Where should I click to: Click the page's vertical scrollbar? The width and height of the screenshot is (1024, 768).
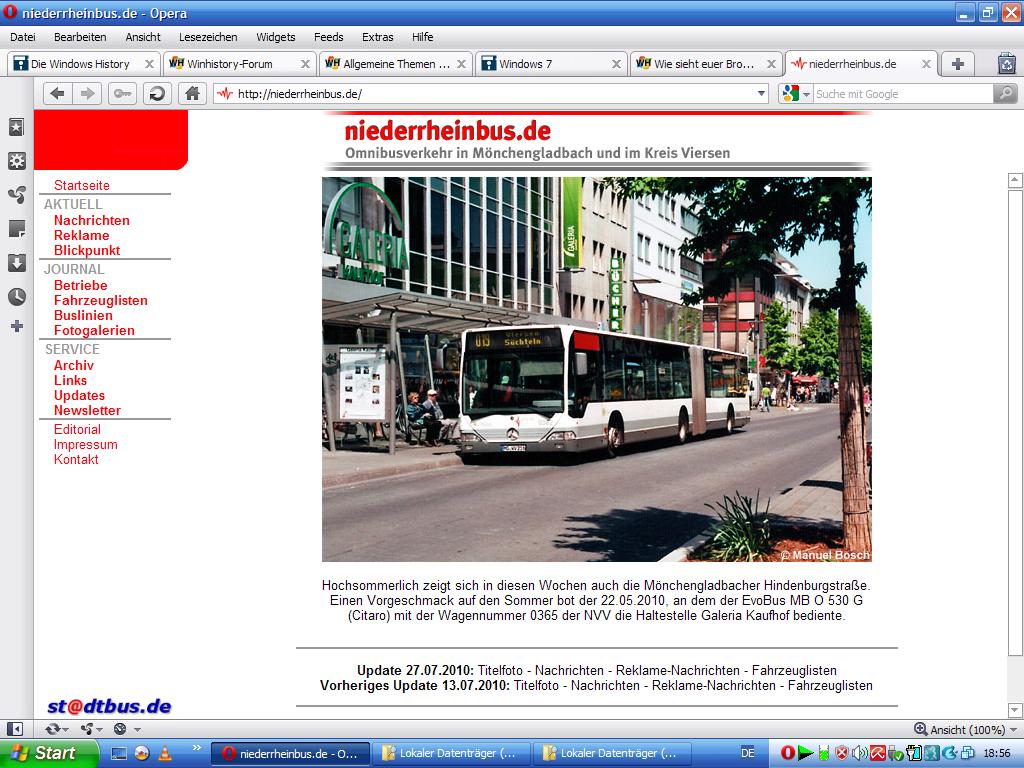[x=1015, y=420]
